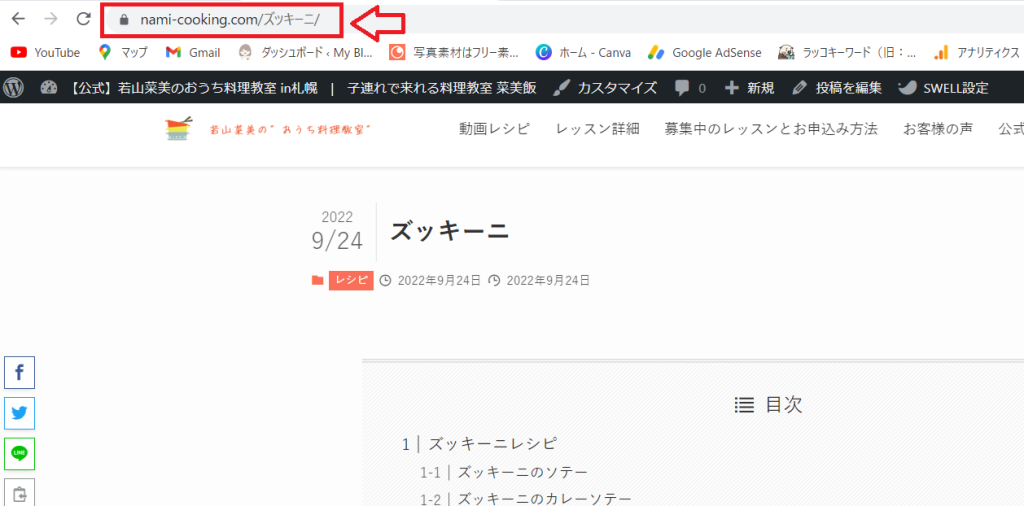
Task: Click the browser reload page icon
Action: (83, 19)
